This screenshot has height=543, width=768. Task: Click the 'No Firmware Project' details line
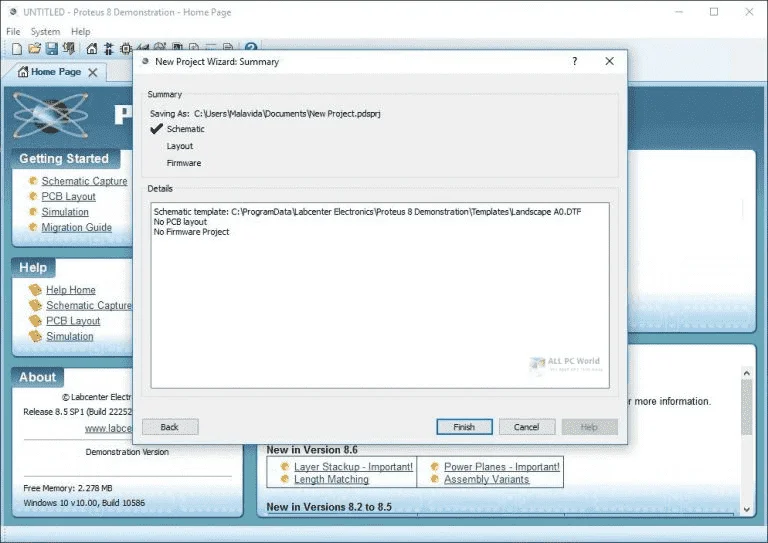tap(192, 232)
